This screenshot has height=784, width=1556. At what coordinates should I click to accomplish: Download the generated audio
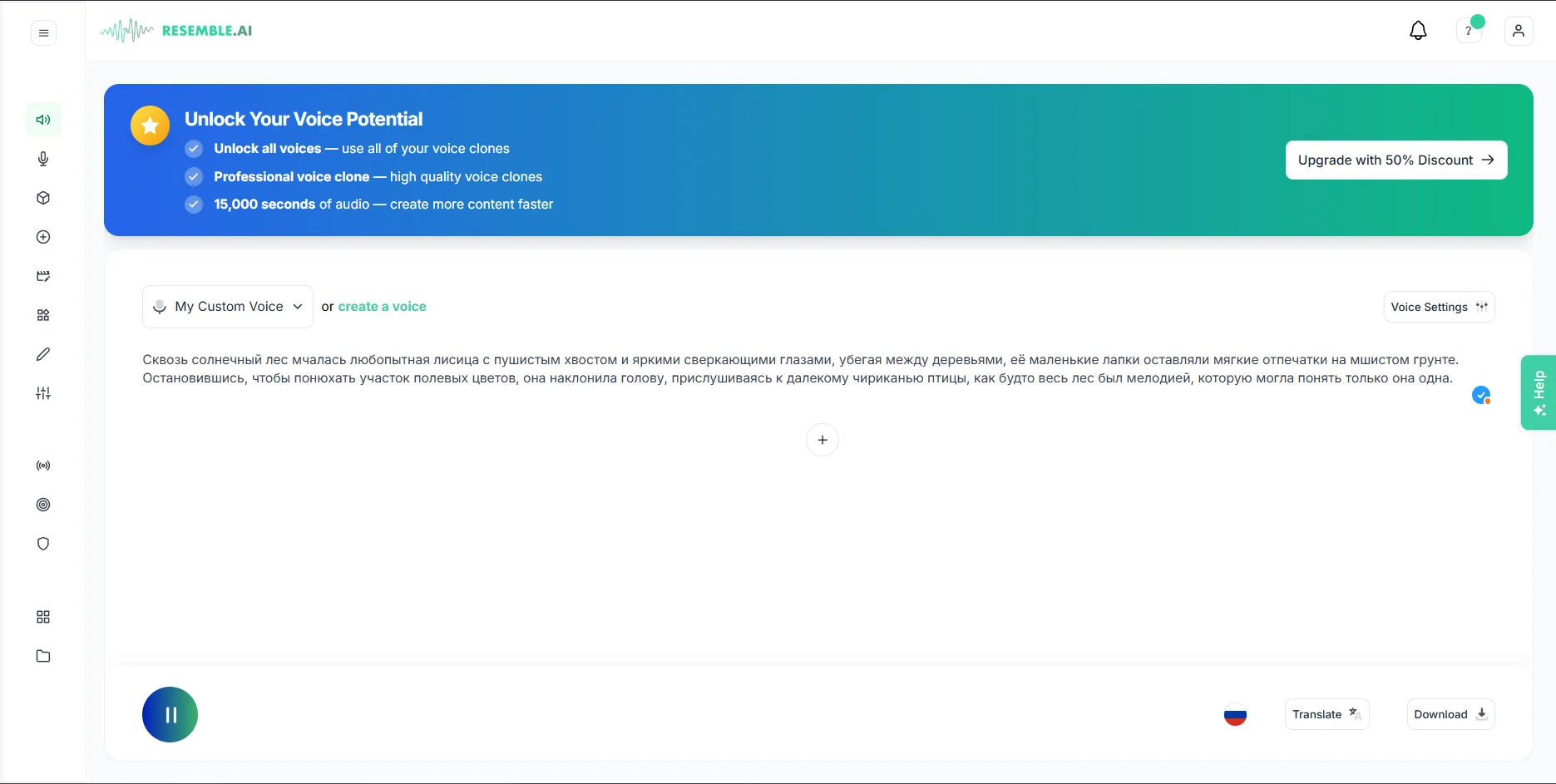[1450, 714]
